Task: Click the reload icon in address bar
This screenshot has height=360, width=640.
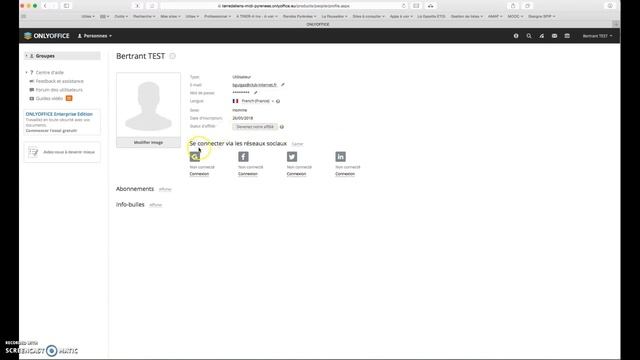Action: [x=404, y=6]
